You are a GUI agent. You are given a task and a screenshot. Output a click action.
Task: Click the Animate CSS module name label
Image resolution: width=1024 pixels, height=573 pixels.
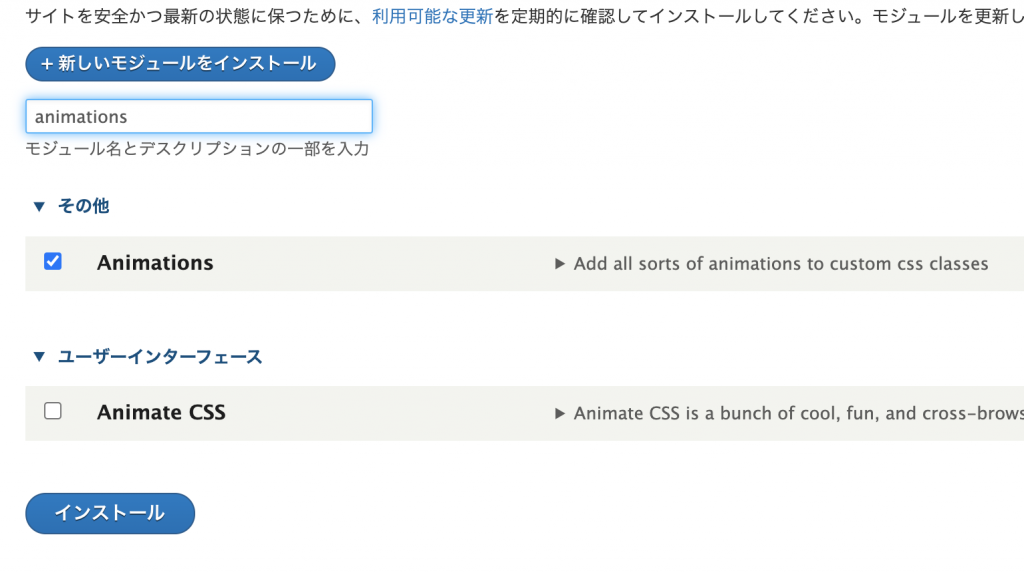(x=161, y=412)
